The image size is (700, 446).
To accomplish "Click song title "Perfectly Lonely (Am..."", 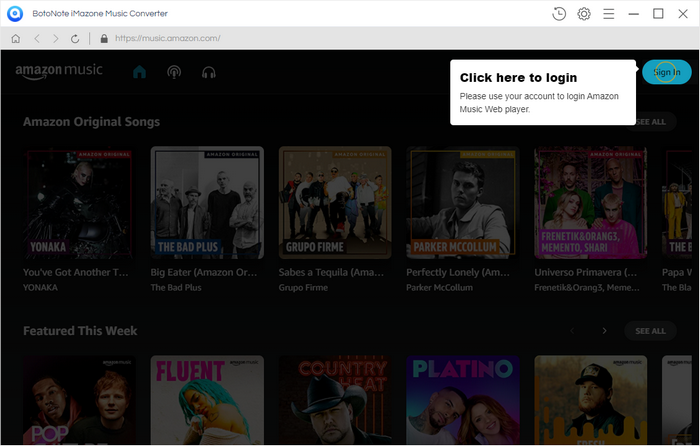I will [458, 272].
